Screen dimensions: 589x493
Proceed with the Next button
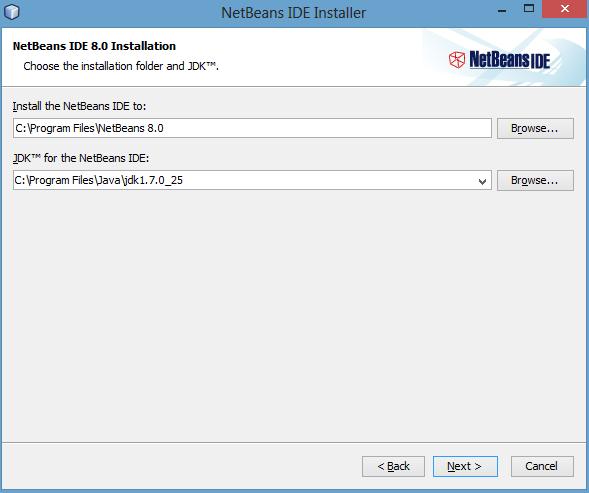pyautogui.click(x=465, y=466)
